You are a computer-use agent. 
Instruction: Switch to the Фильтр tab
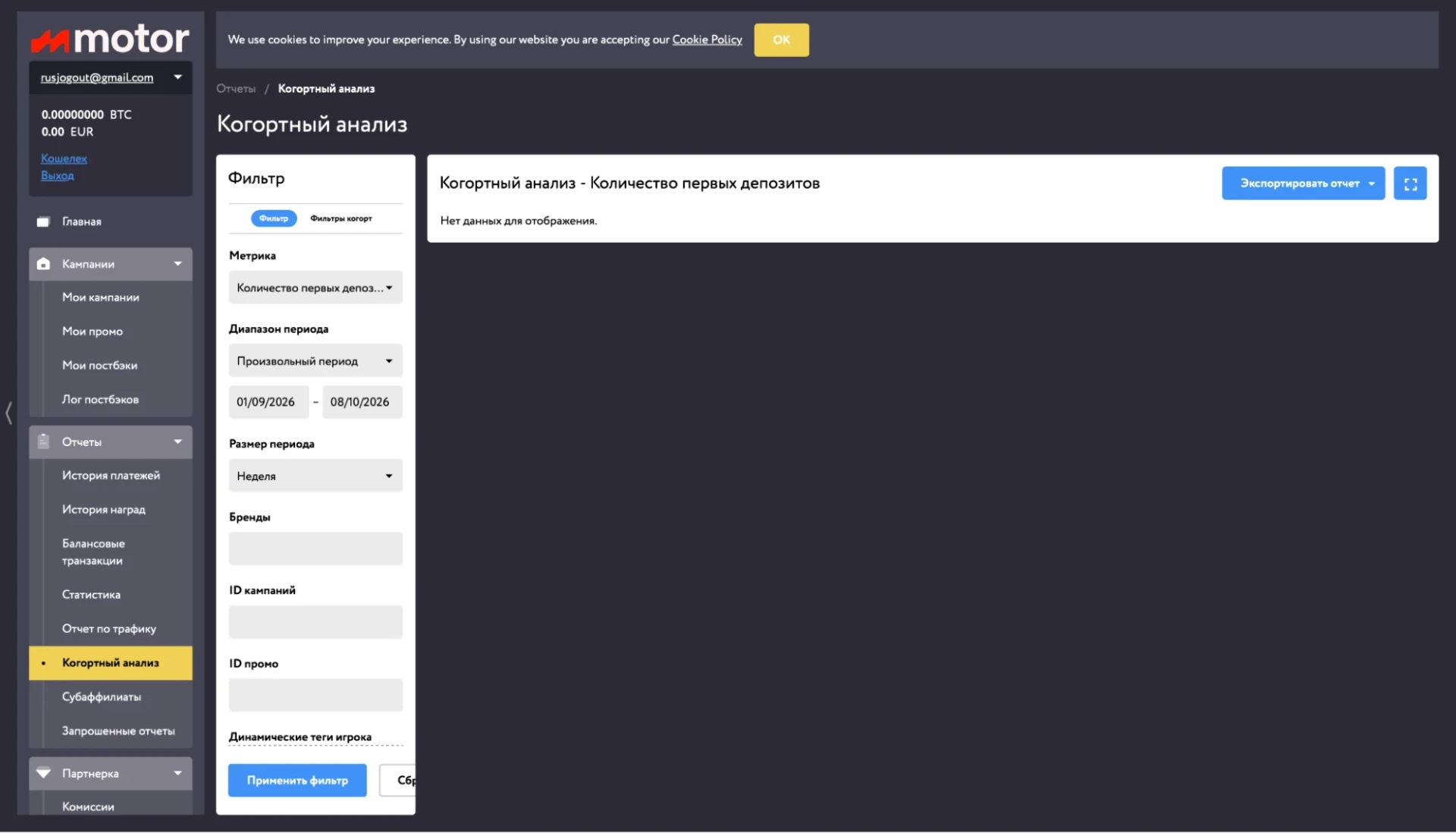(274, 218)
